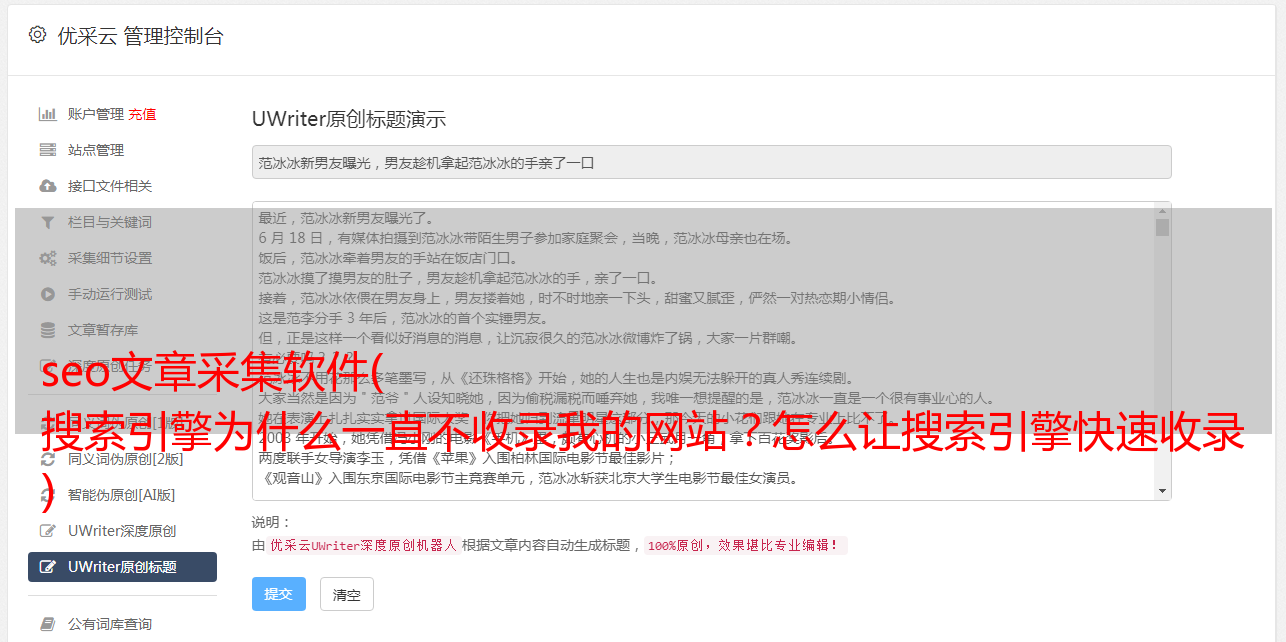1286x642 pixels.
Task: Click the 文章暂存库 database icon
Action: [47, 330]
